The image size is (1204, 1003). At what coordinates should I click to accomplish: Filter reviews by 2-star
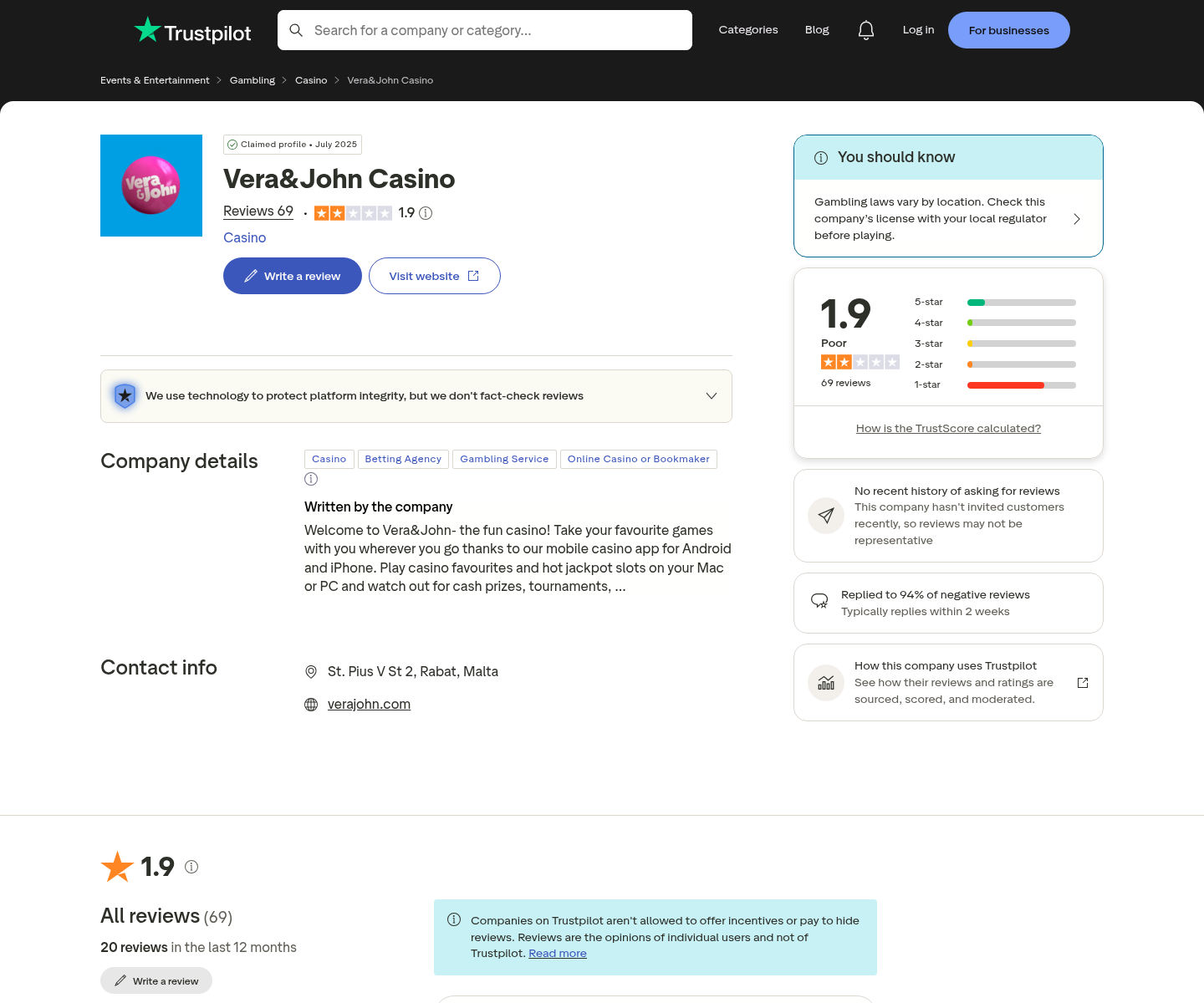click(x=995, y=364)
